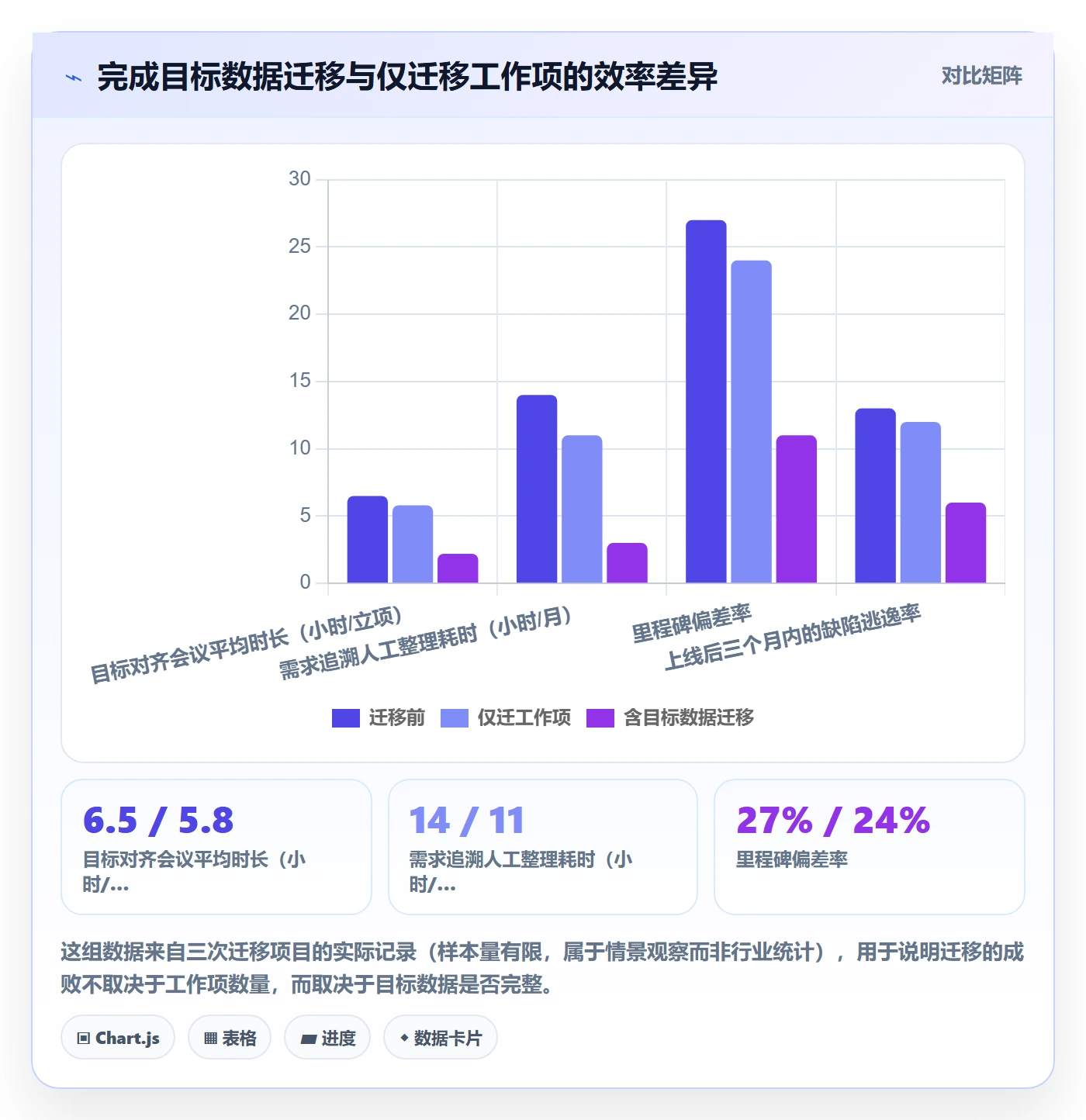Click the purple bar for 目标对齐会议平均时长
This screenshot has height=1120, width=1086.
[x=458, y=569]
